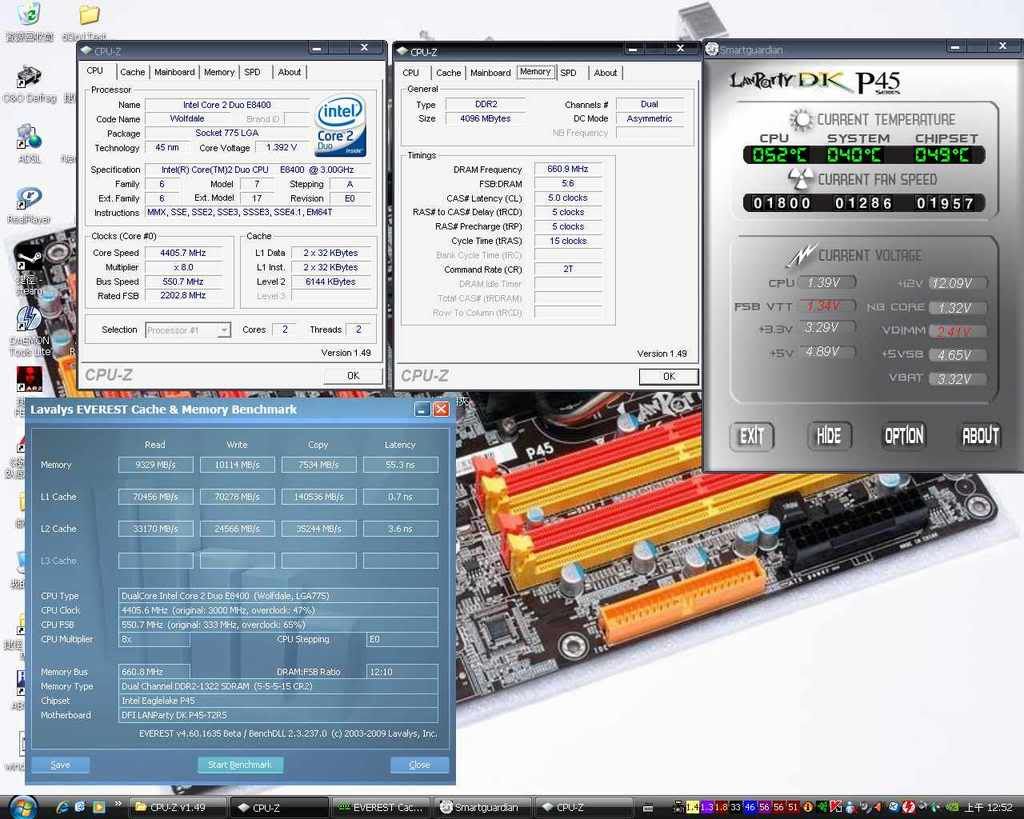Open the Mainboard tab in the CPU-Z memory timings window
The height and width of the screenshot is (819, 1024).
click(490, 72)
